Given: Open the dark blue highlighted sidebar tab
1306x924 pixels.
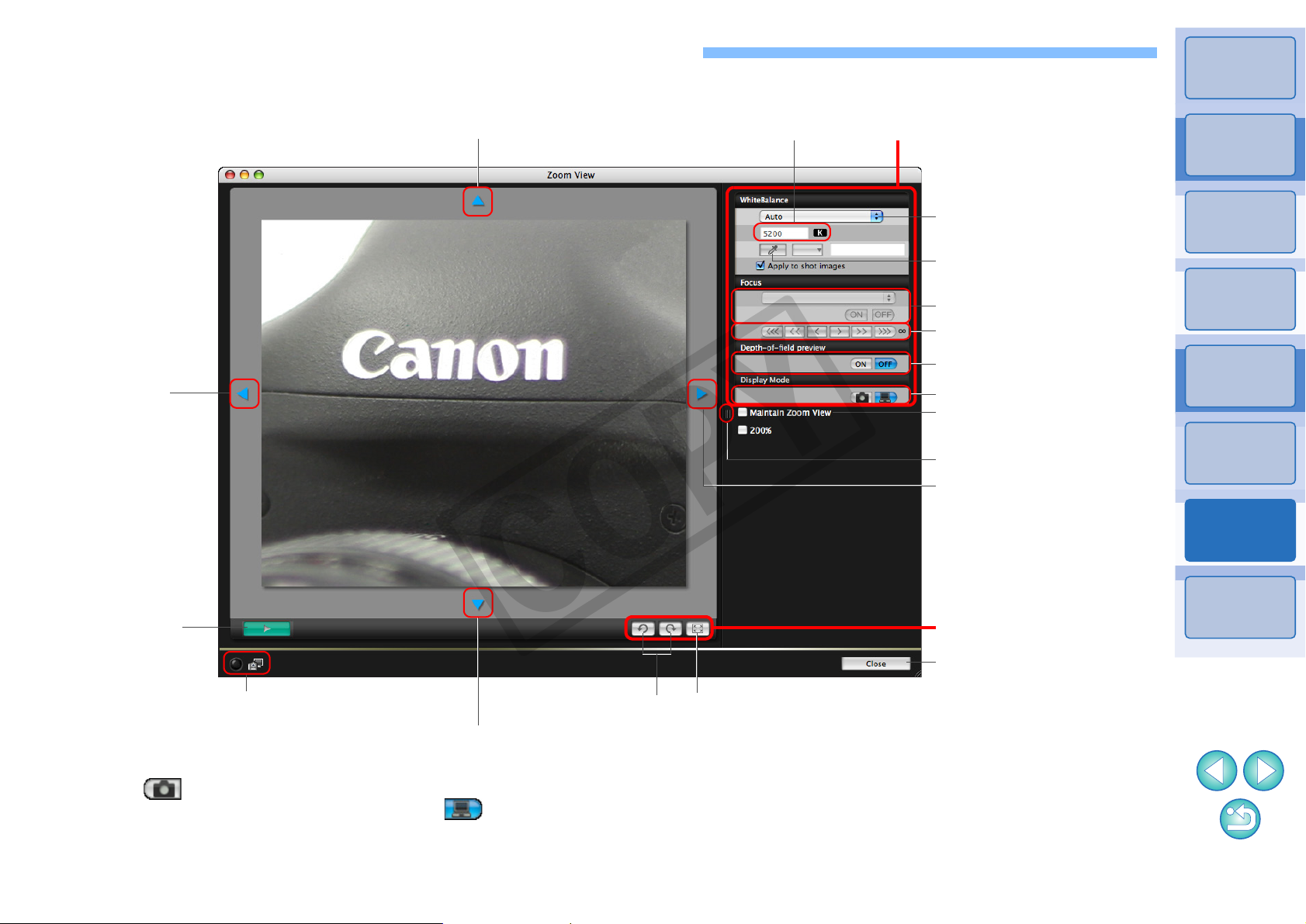Looking at the screenshot, I should [x=1240, y=530].
